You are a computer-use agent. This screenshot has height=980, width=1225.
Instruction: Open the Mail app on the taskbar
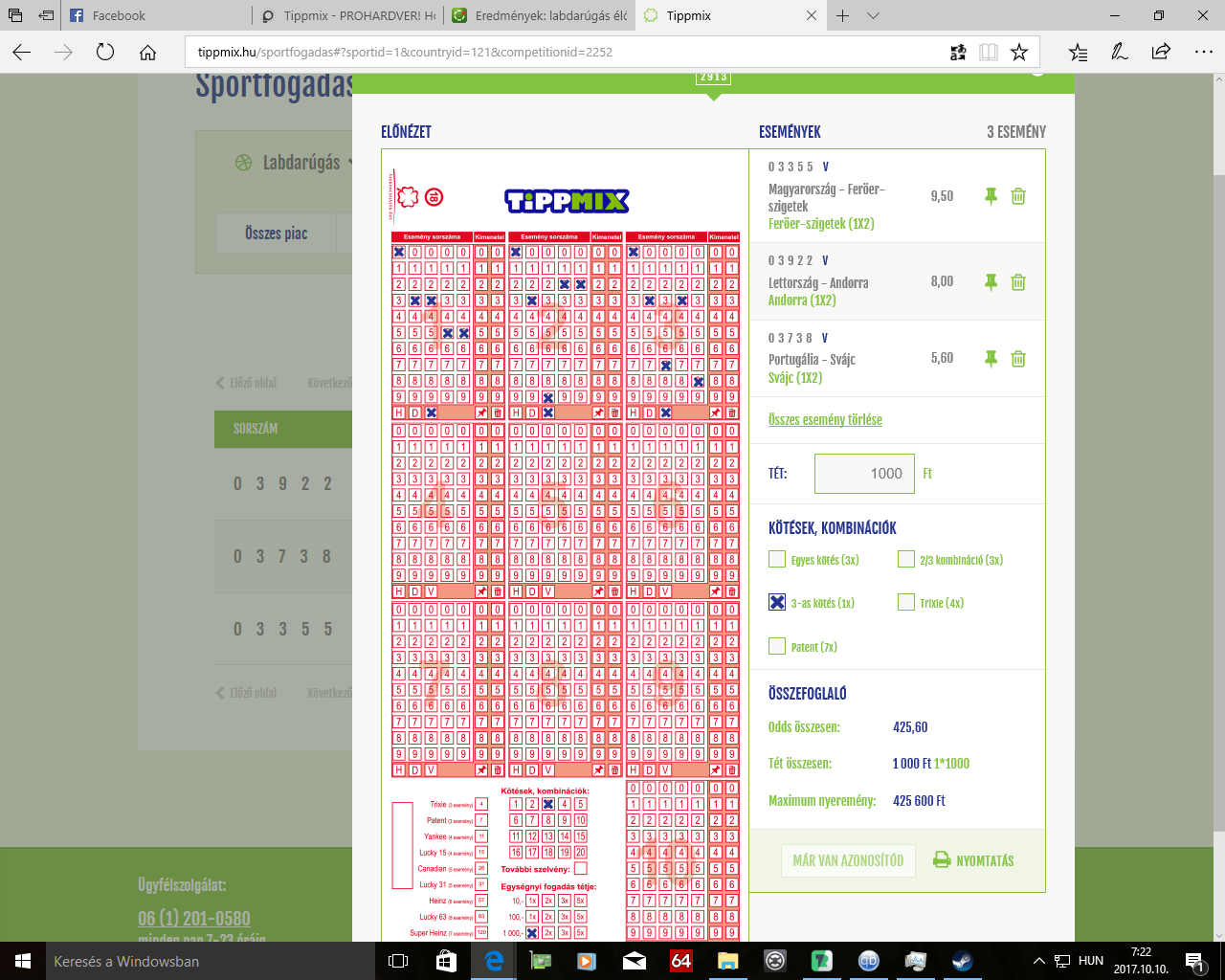point(634,961)
